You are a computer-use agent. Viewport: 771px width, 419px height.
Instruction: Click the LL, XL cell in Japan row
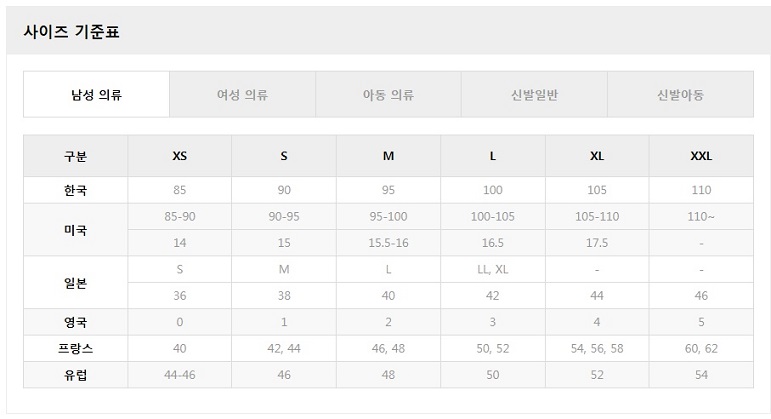coord(493,270)
